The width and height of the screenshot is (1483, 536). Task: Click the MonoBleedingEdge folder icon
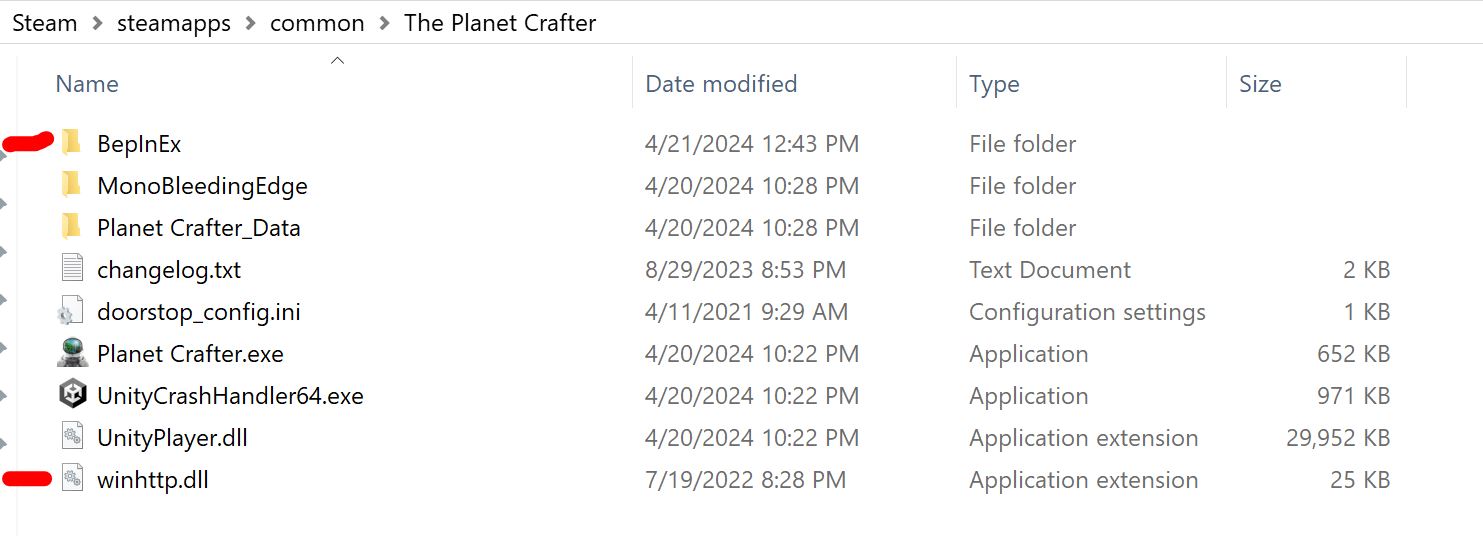71,185
